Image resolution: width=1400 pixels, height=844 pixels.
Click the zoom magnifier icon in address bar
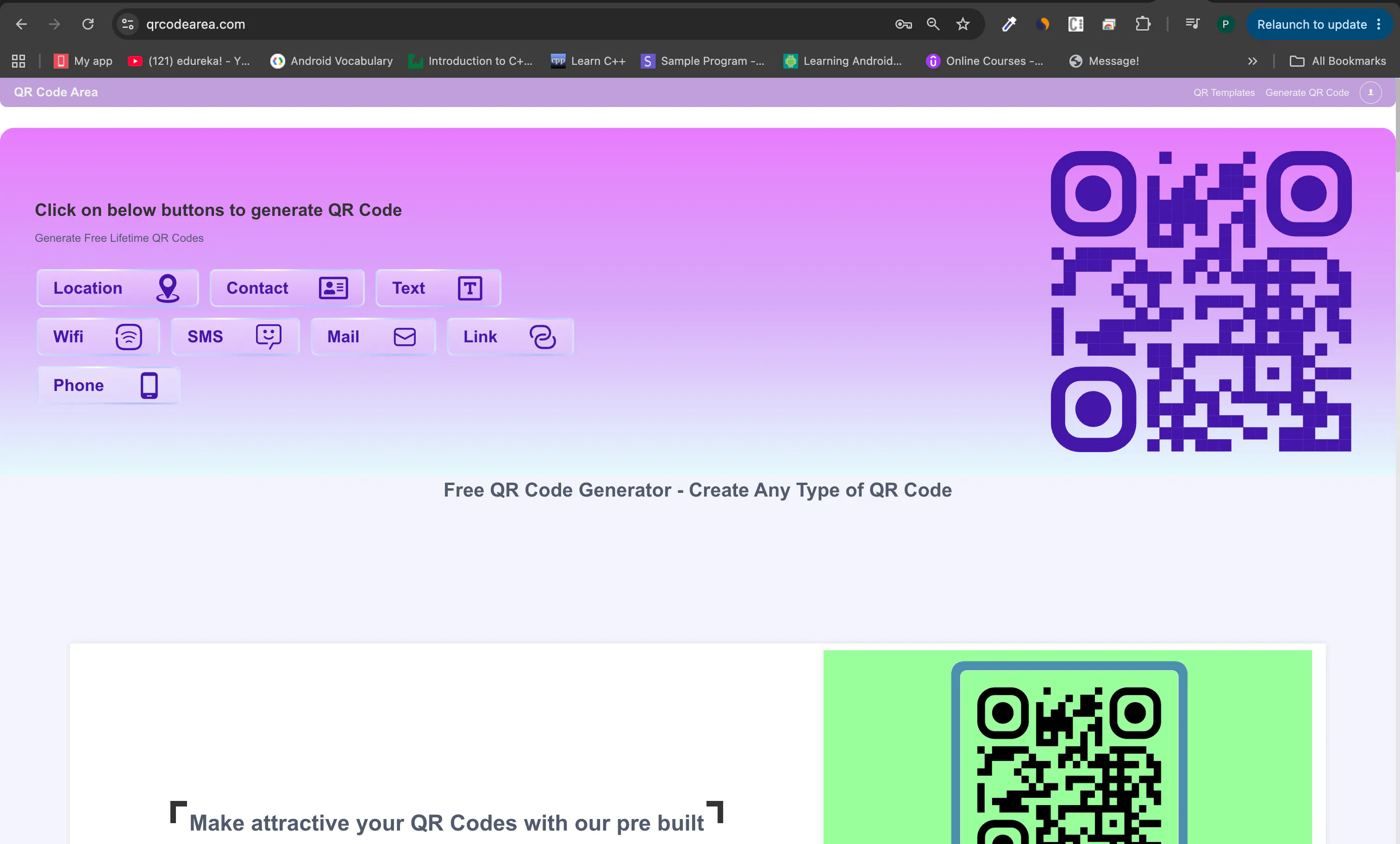[933, 24]
